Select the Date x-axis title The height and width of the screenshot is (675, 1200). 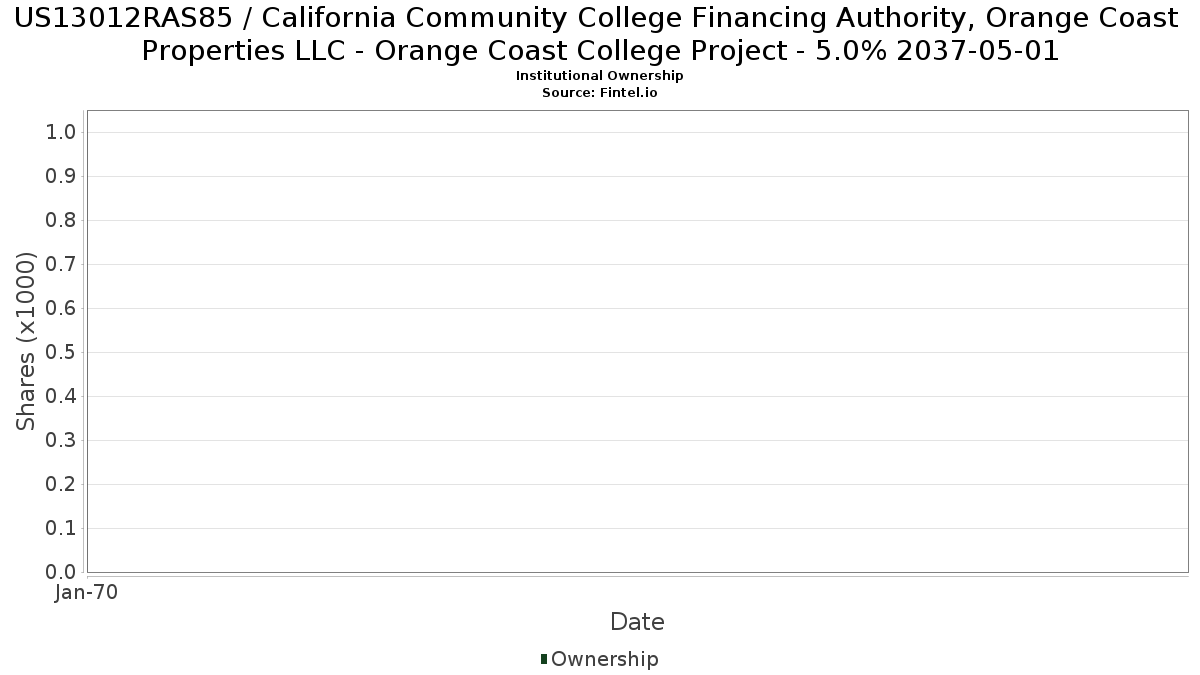point(637,622)
